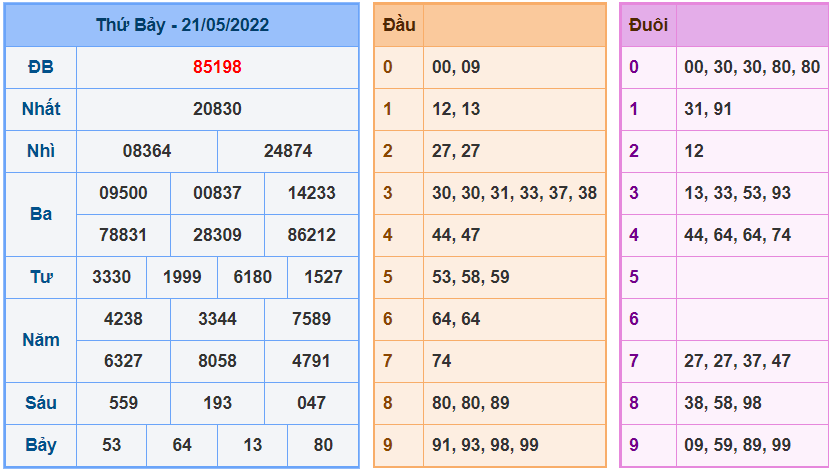Click the Ba prize number 09500

pos(123,193)
